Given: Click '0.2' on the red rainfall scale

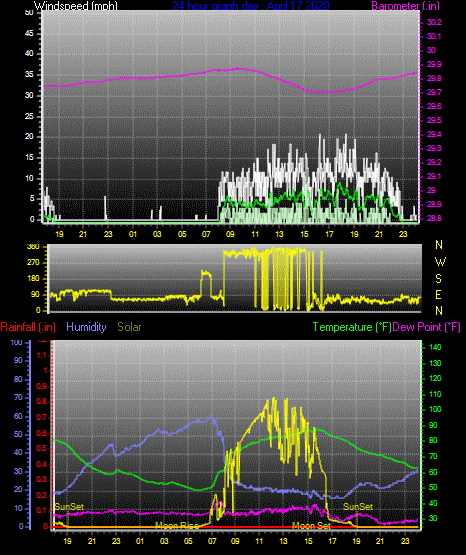Looking at the screenshot, I should coord(42,495).
